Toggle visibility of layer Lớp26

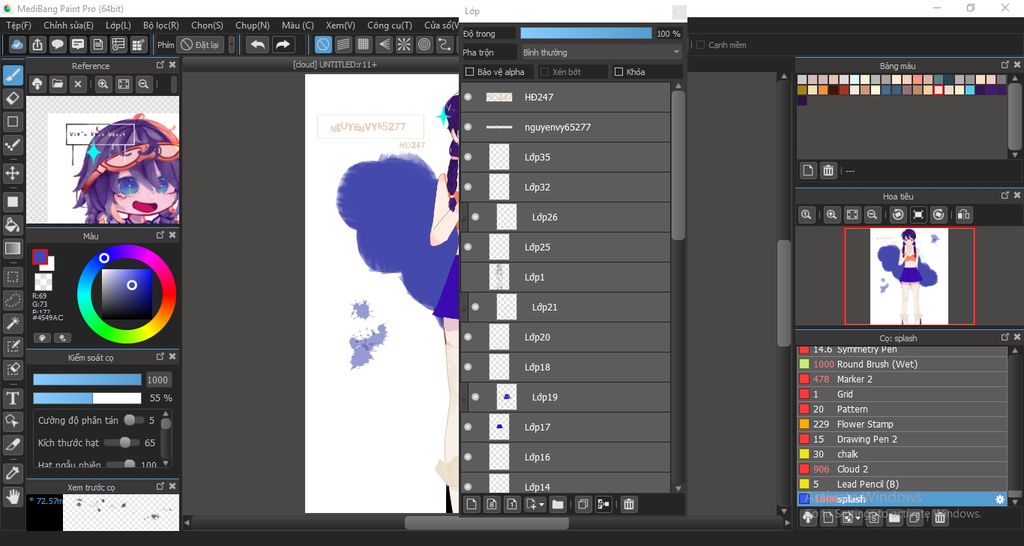[x=475, y=217]
